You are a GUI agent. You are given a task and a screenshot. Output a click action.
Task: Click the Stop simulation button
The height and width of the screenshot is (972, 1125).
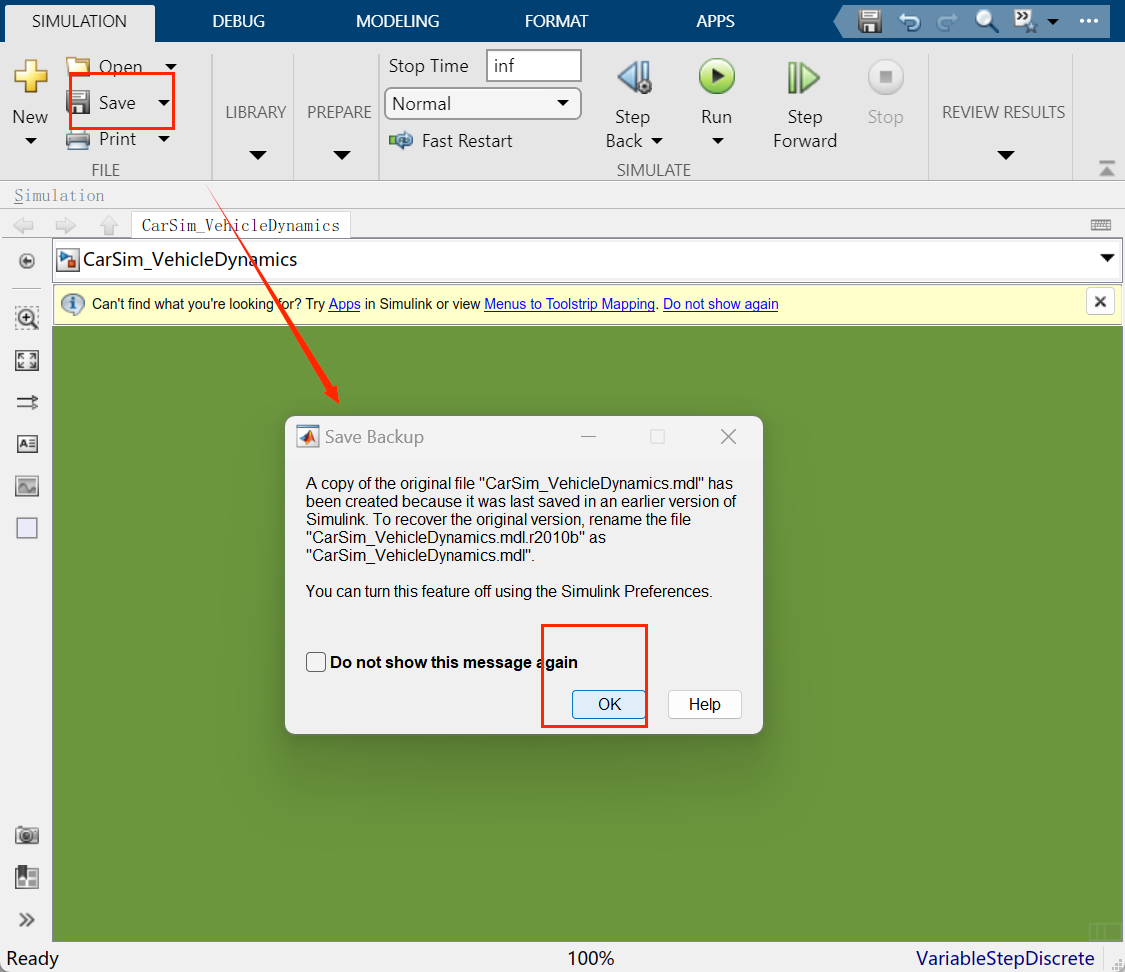pos(885,77)
